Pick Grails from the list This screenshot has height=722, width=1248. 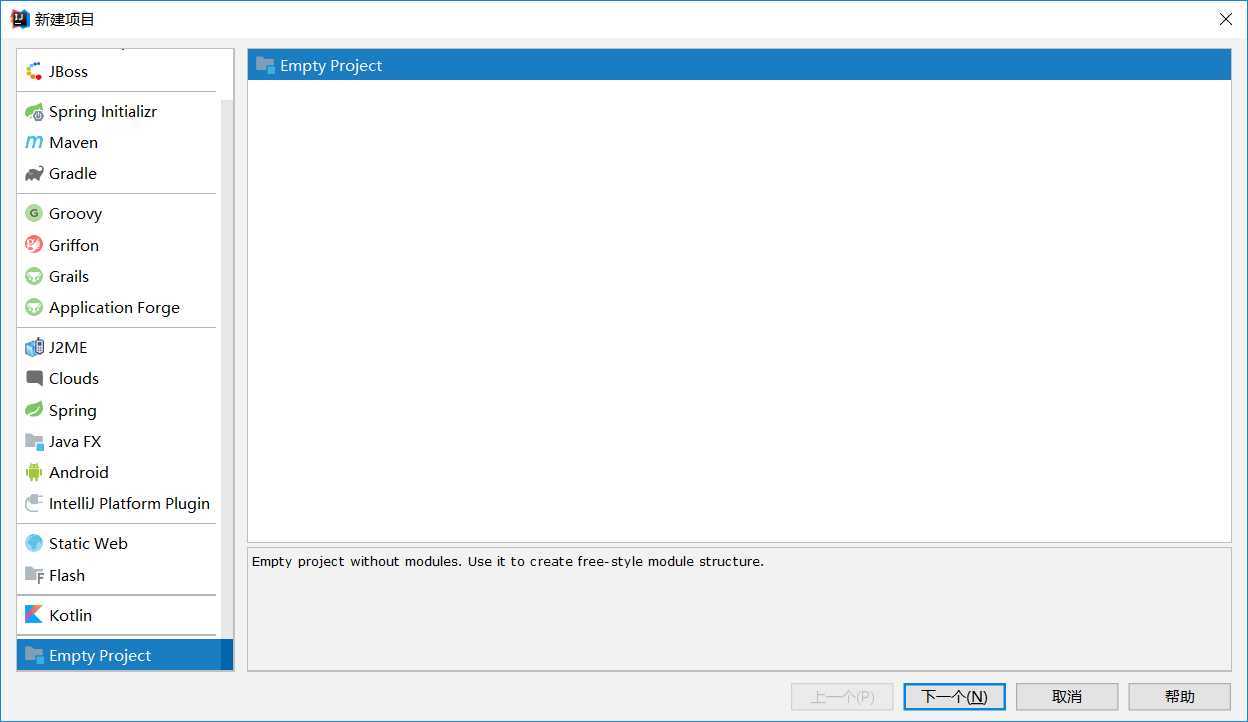pos(69,277)
